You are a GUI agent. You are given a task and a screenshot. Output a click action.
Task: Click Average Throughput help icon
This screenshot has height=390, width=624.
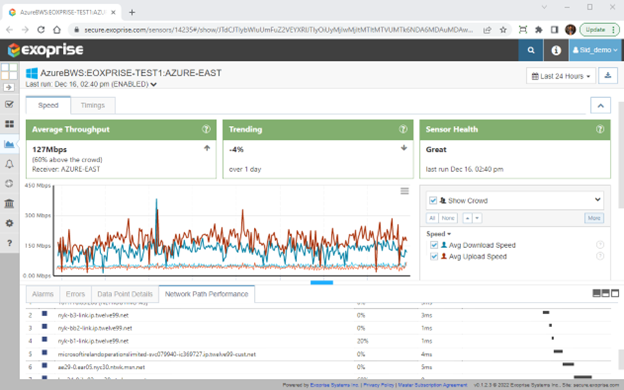pos(206,129)
